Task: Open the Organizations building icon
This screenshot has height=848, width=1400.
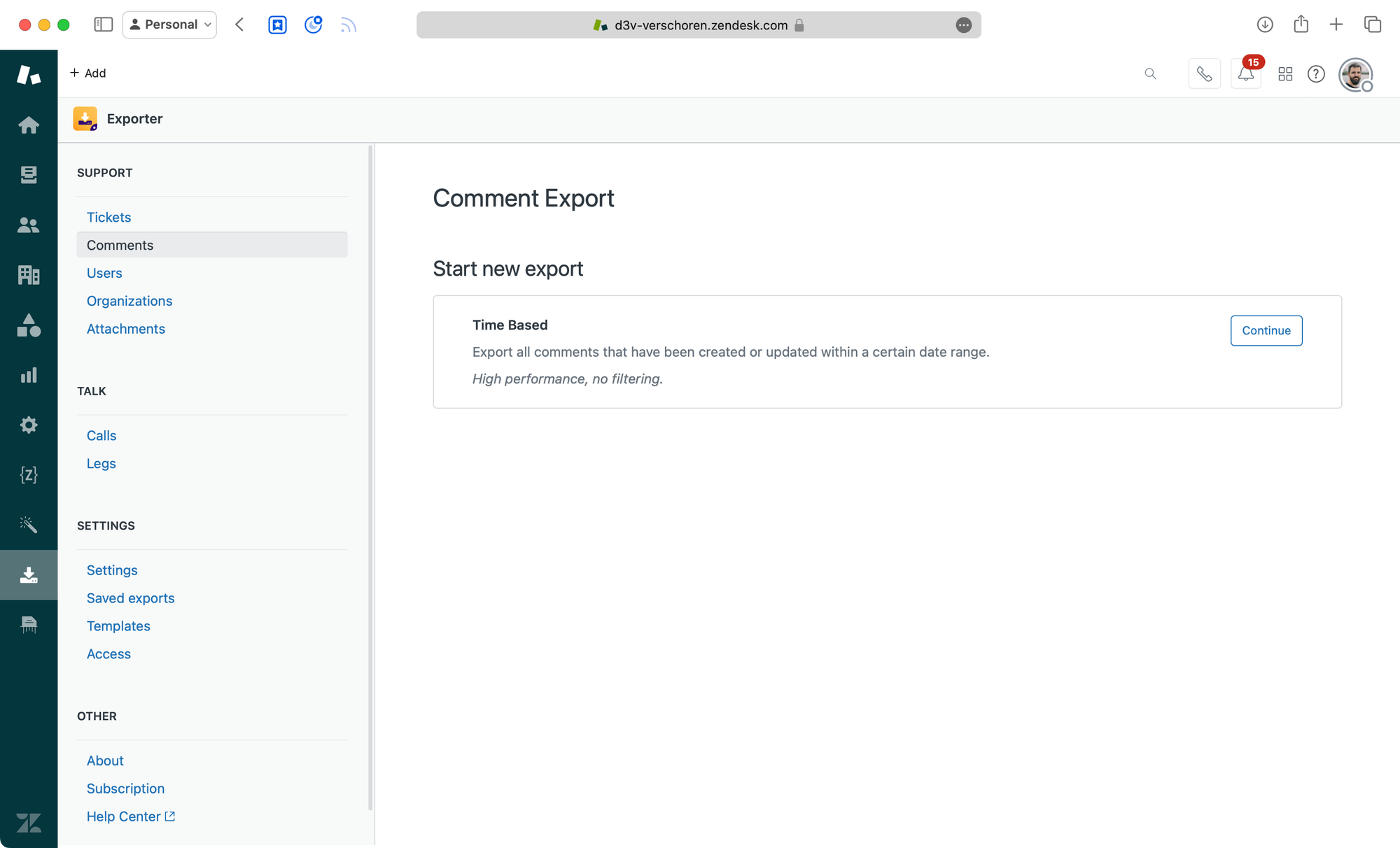Action: tap(29, 275)
